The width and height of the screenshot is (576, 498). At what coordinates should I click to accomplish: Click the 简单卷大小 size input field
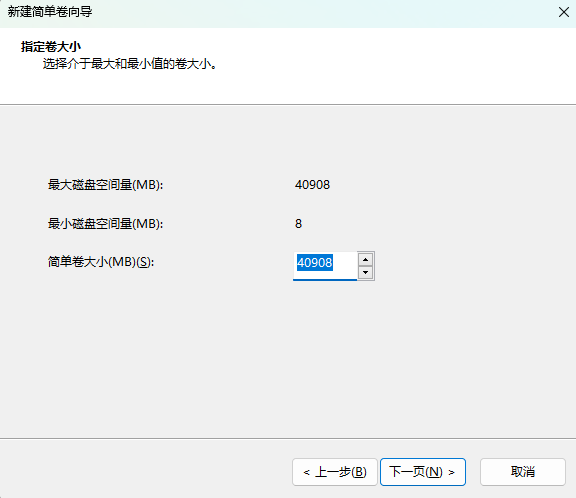coord(325,266)
